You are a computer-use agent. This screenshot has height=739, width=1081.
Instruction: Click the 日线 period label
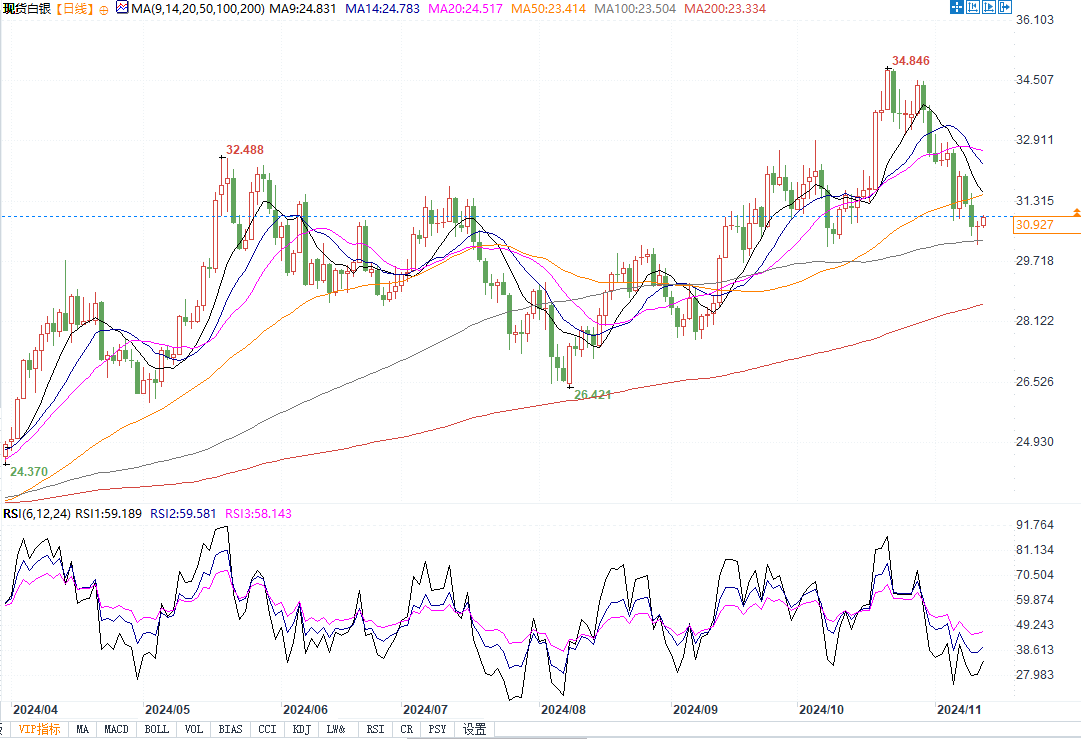point(74,8)
